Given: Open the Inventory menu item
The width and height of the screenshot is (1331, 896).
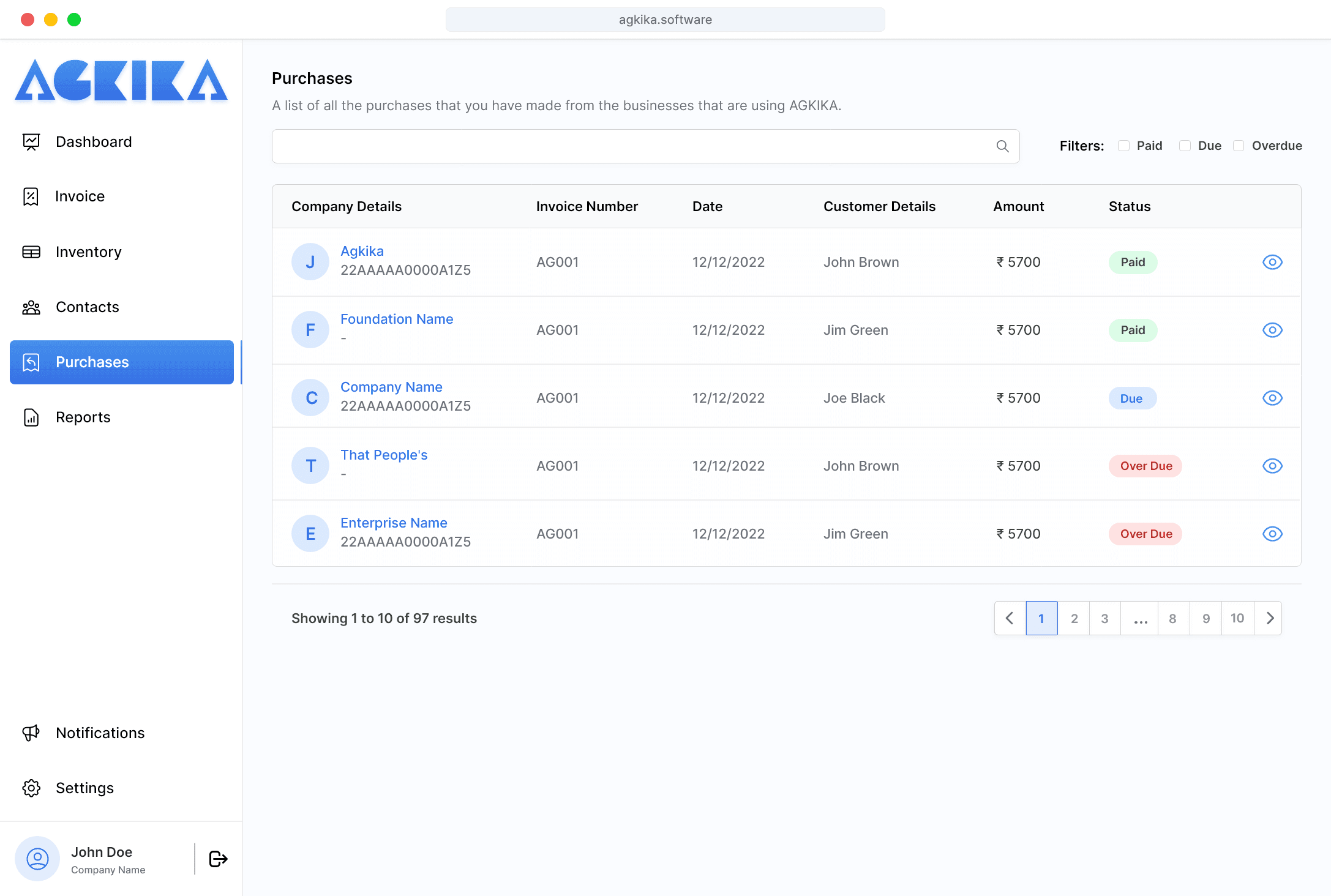Looking at the screenshot, I should tap(88, 252).
